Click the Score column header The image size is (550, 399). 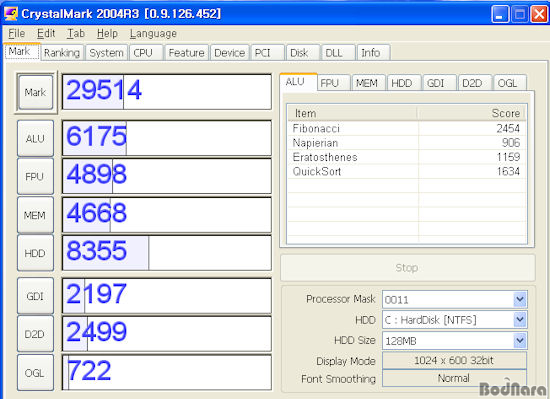pyautogui.click(x=471, y=113)
